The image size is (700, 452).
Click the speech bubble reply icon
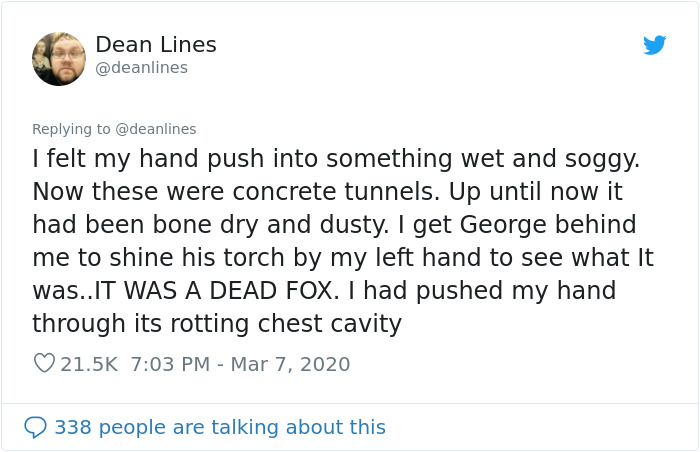tap(35, 427)
